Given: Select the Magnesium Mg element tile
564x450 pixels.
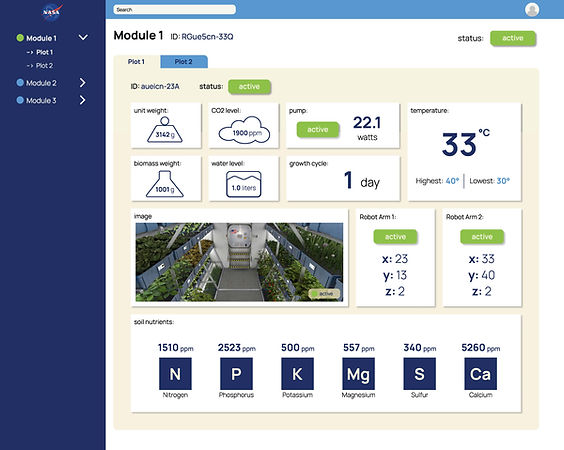Looking at the screenshot, I should coord(358,374).
